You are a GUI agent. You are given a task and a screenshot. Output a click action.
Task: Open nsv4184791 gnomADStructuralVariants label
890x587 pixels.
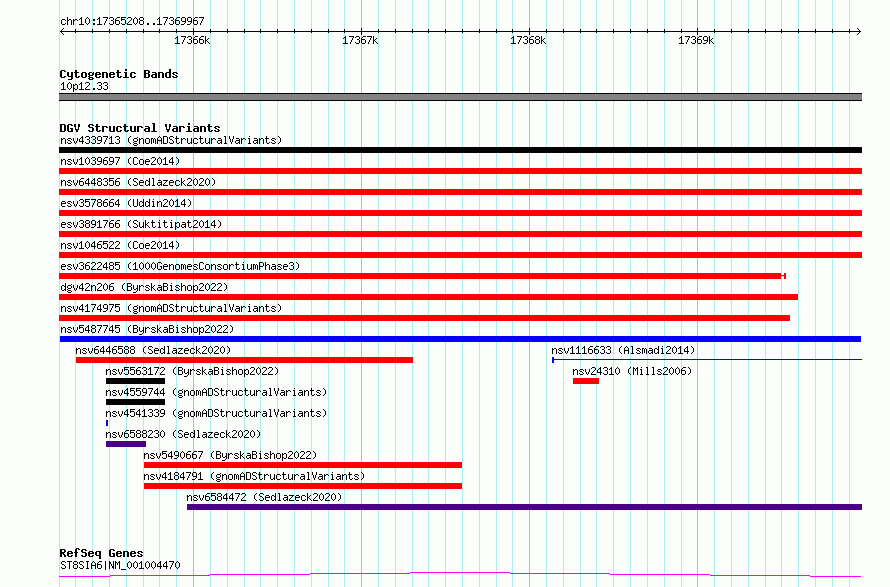pyautogui.click(x=254, y=476)
